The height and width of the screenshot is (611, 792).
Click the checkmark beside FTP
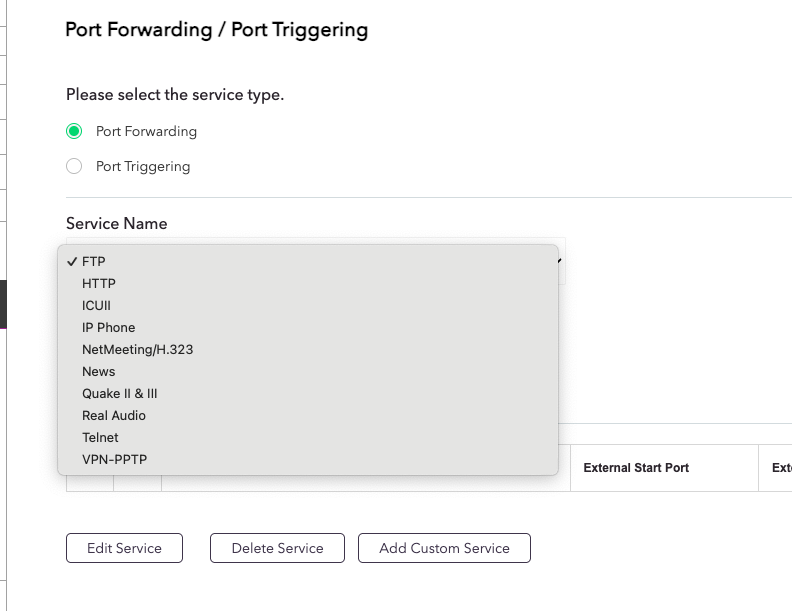[72, 262]
